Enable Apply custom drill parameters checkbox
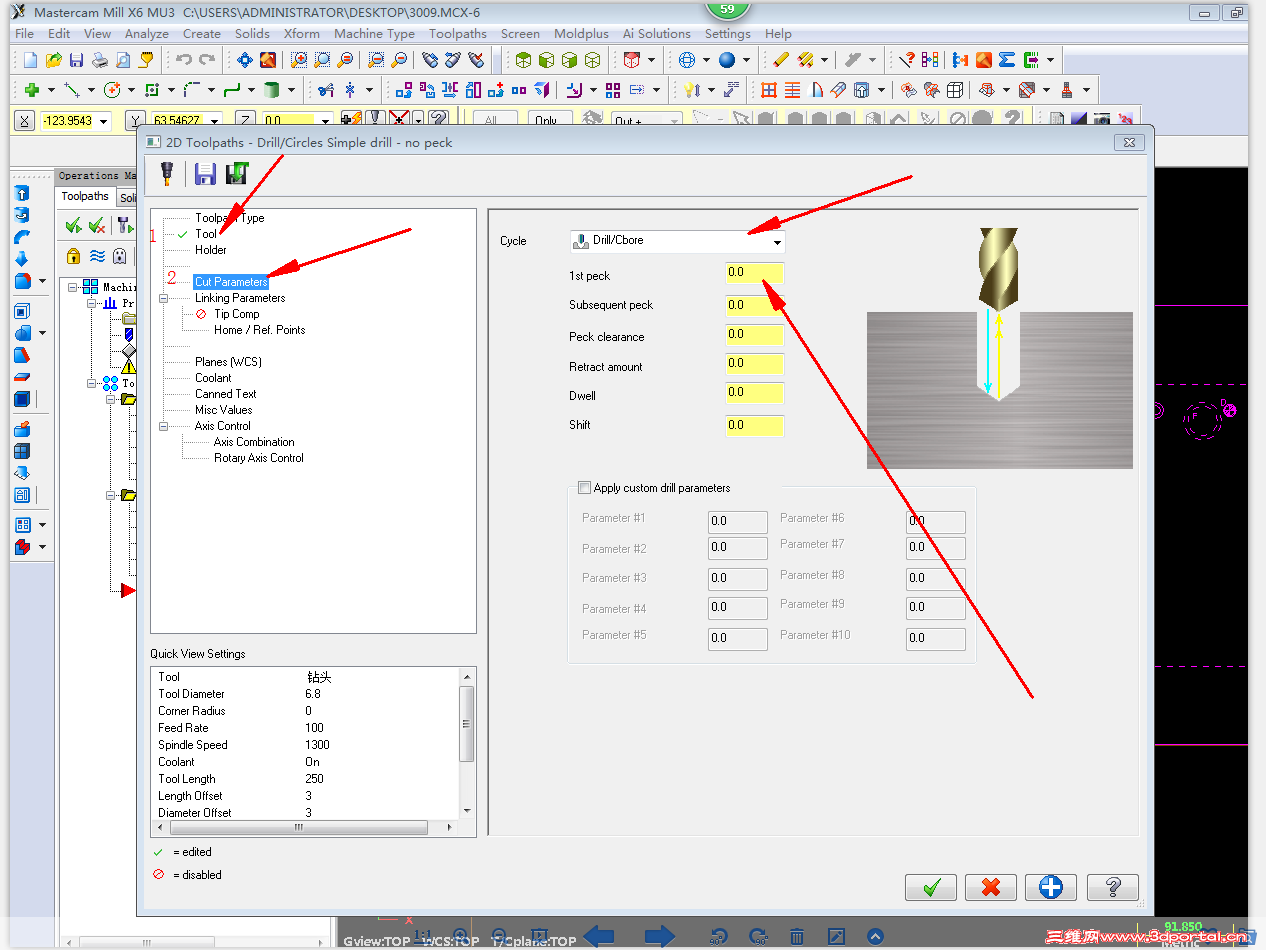This screenshot has height=950, width=1266. 584,488
